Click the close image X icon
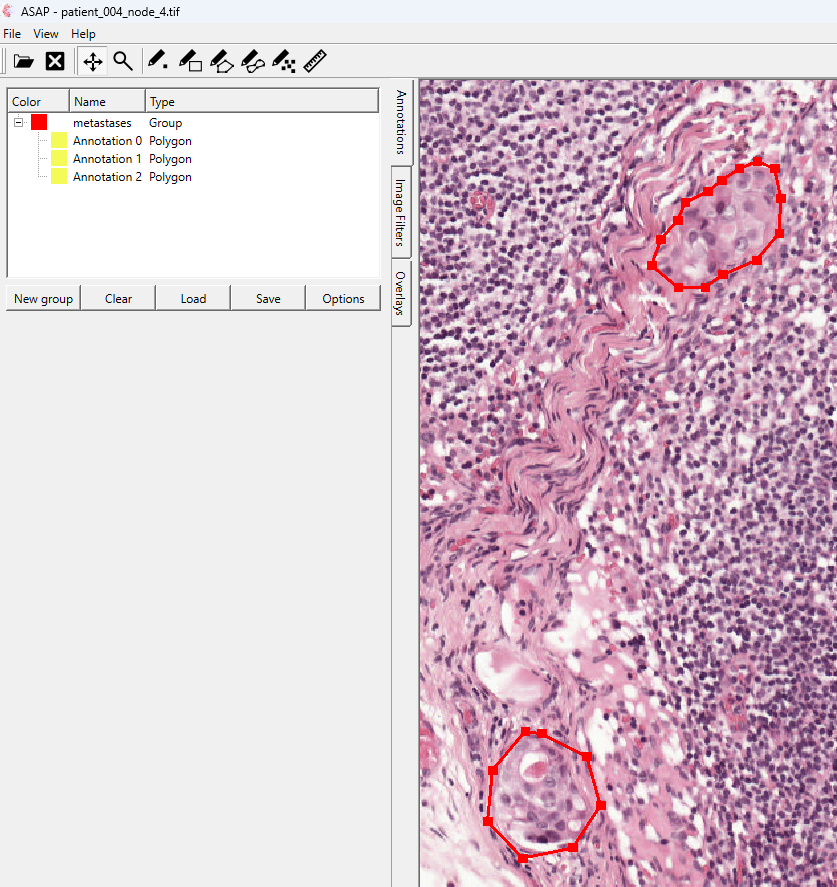The height and width of the screenshot is (887, 837). [56, 62]
